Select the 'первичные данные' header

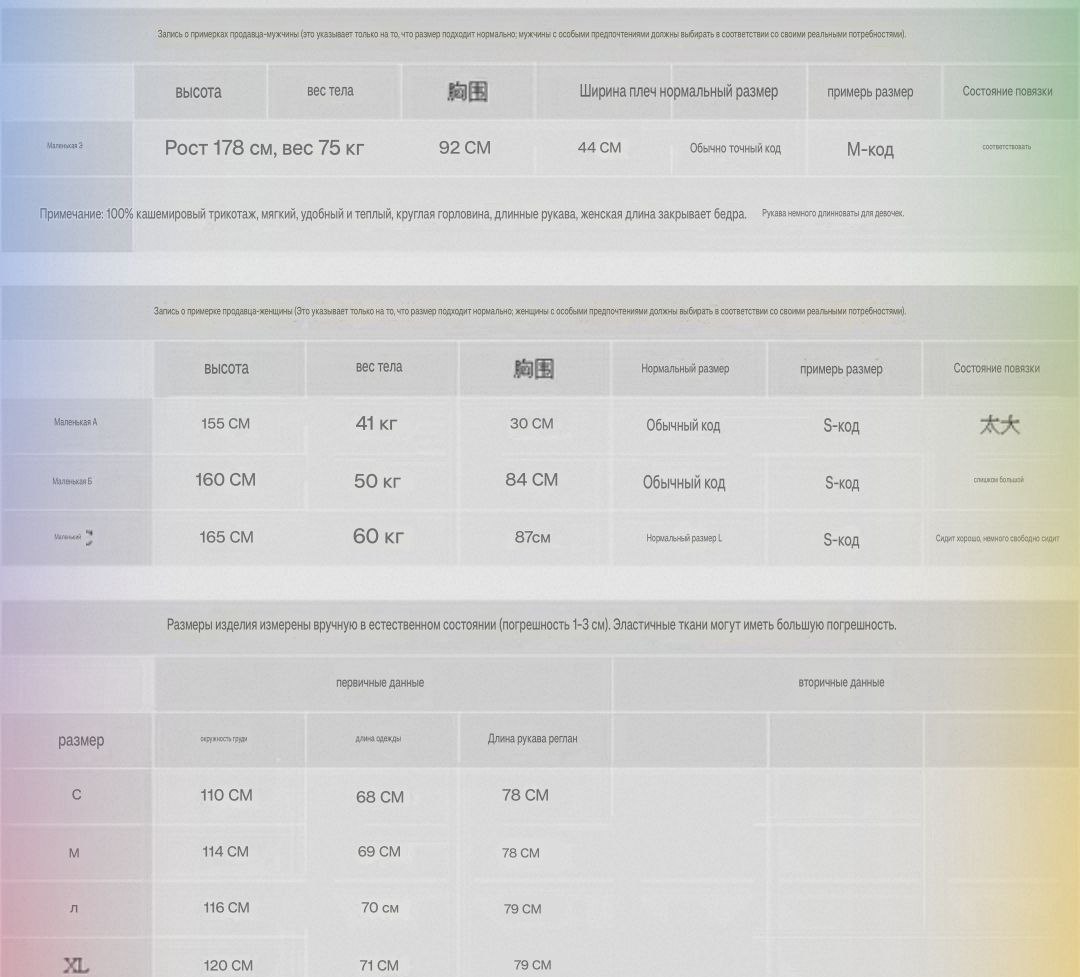pos(380,683)
